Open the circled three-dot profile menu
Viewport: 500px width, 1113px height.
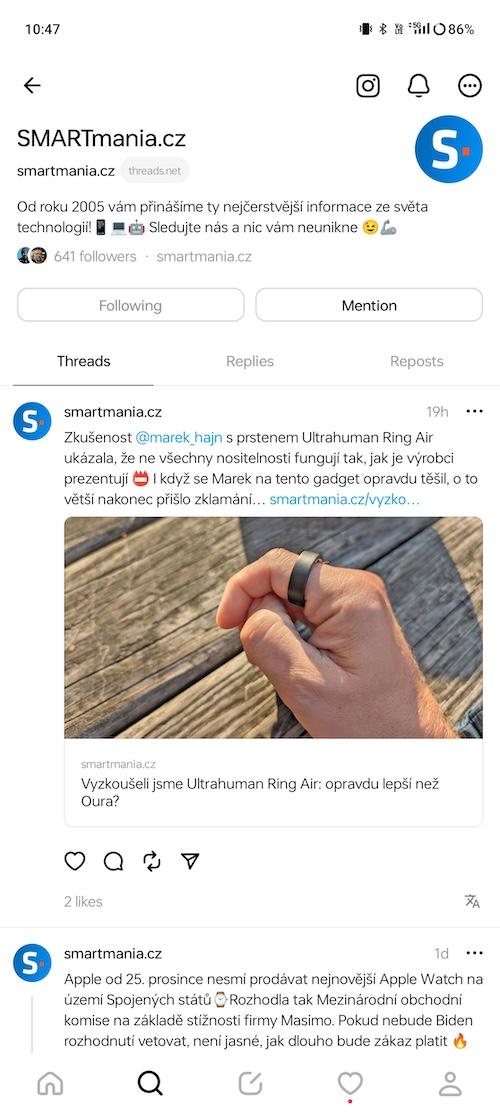[x=469, y=86]
